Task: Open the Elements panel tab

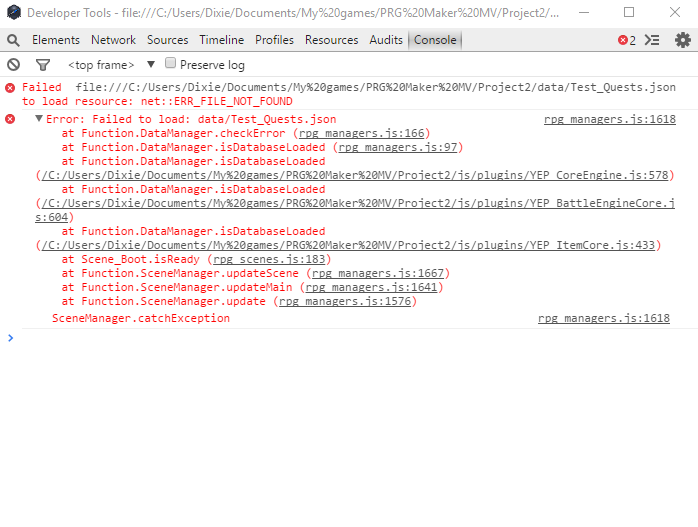Action: (x=56, y=40)
